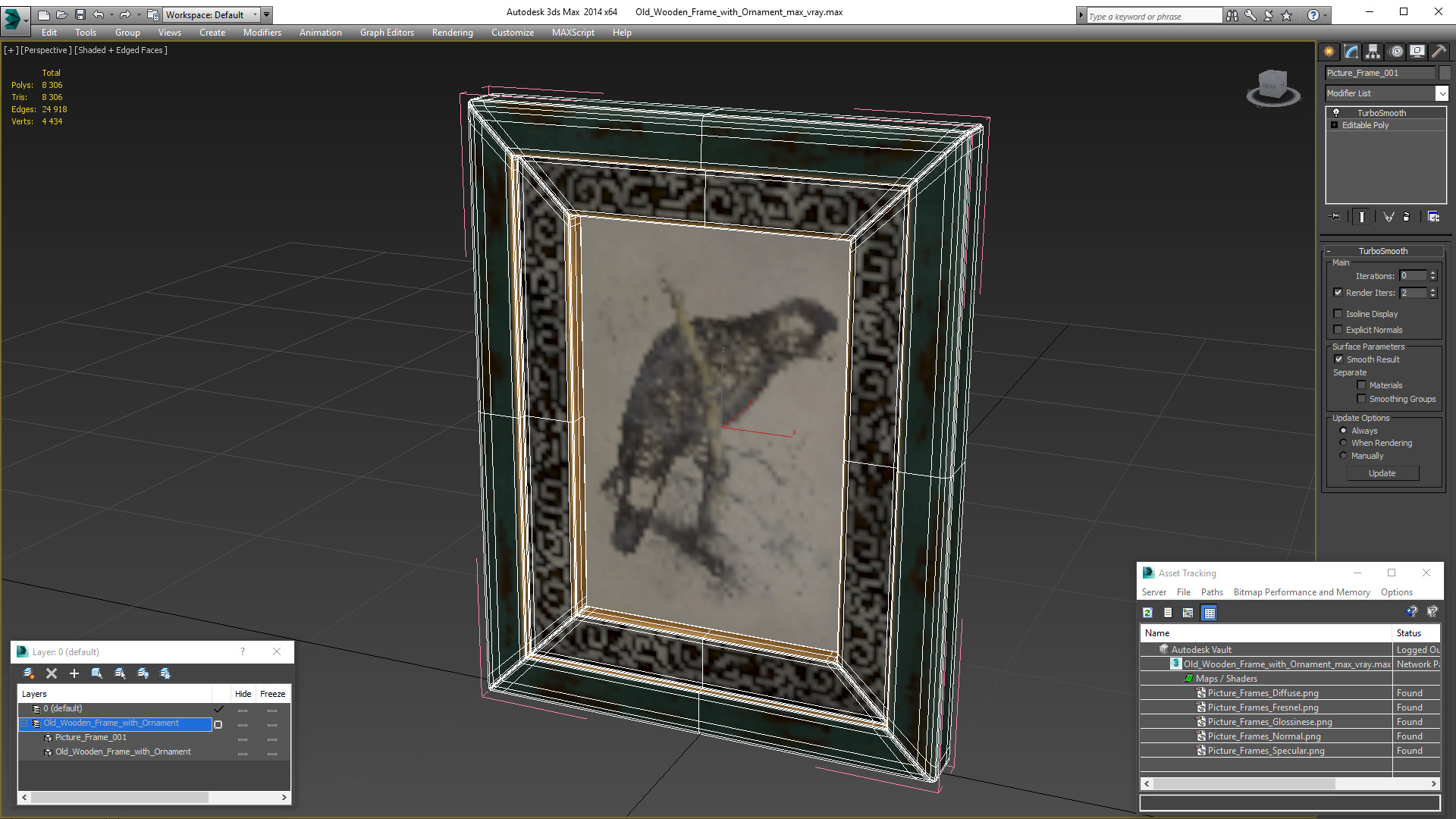Click the Perspective viewport label

tap(45, 50)
